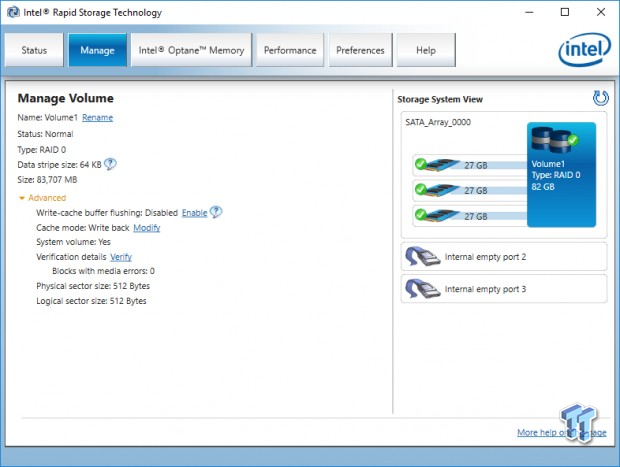Select Internal empty port 2
This screenshot has width=620, height=467.
504,257
